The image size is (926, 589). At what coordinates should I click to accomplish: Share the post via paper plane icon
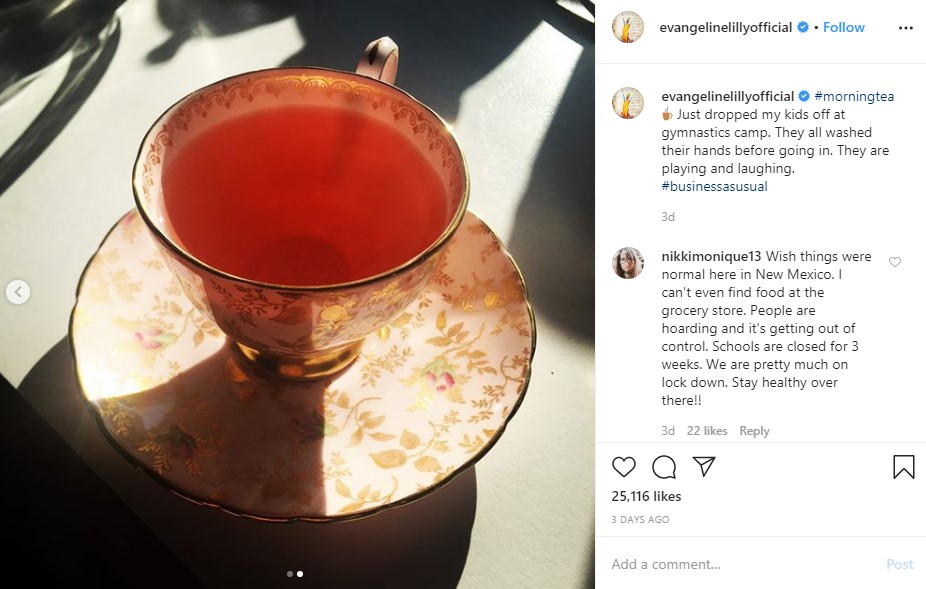[704, 466]
